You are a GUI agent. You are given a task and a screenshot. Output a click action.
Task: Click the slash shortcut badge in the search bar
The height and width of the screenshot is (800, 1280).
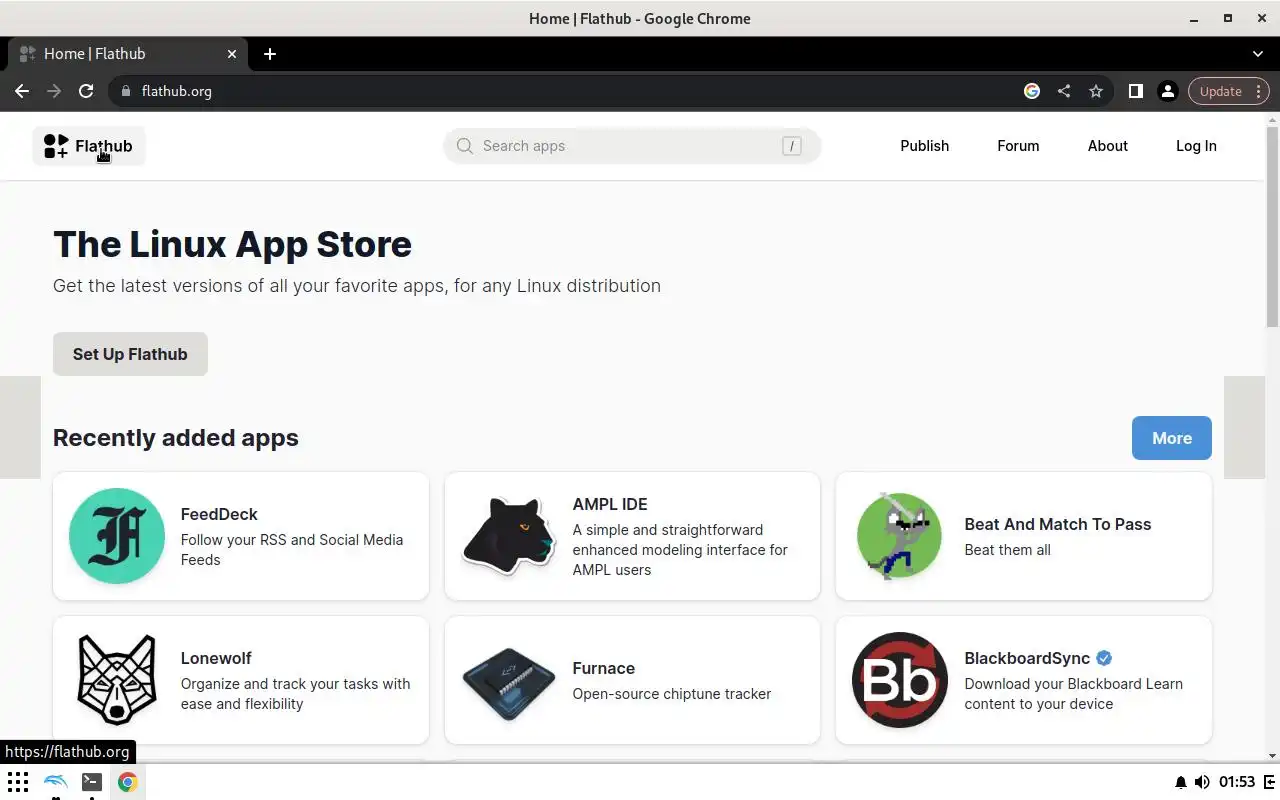(x=791, y=146)
